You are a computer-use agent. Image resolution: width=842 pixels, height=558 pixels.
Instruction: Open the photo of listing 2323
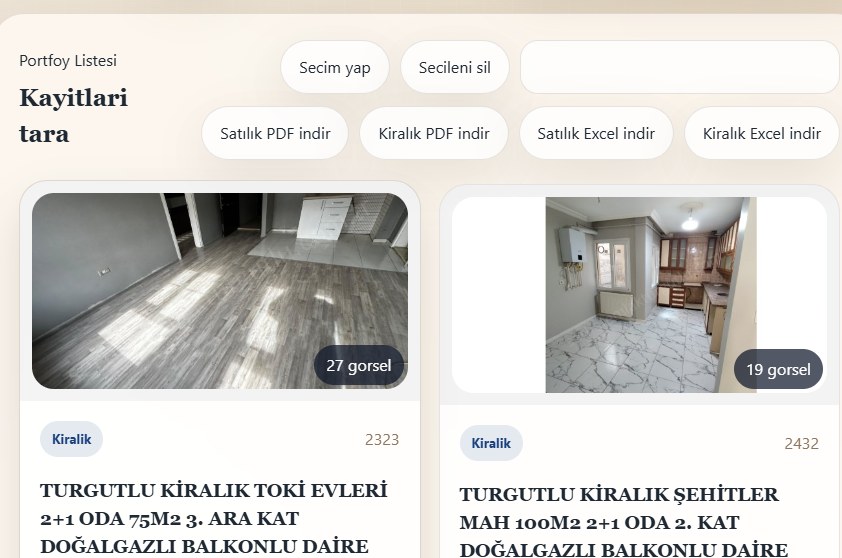[x=220, y=291]
